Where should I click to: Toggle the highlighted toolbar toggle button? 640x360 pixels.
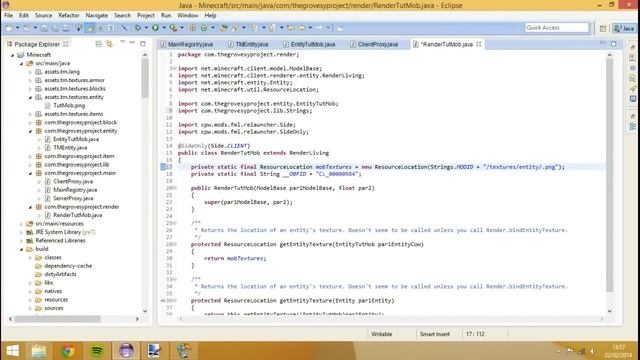tap(90, 28)
